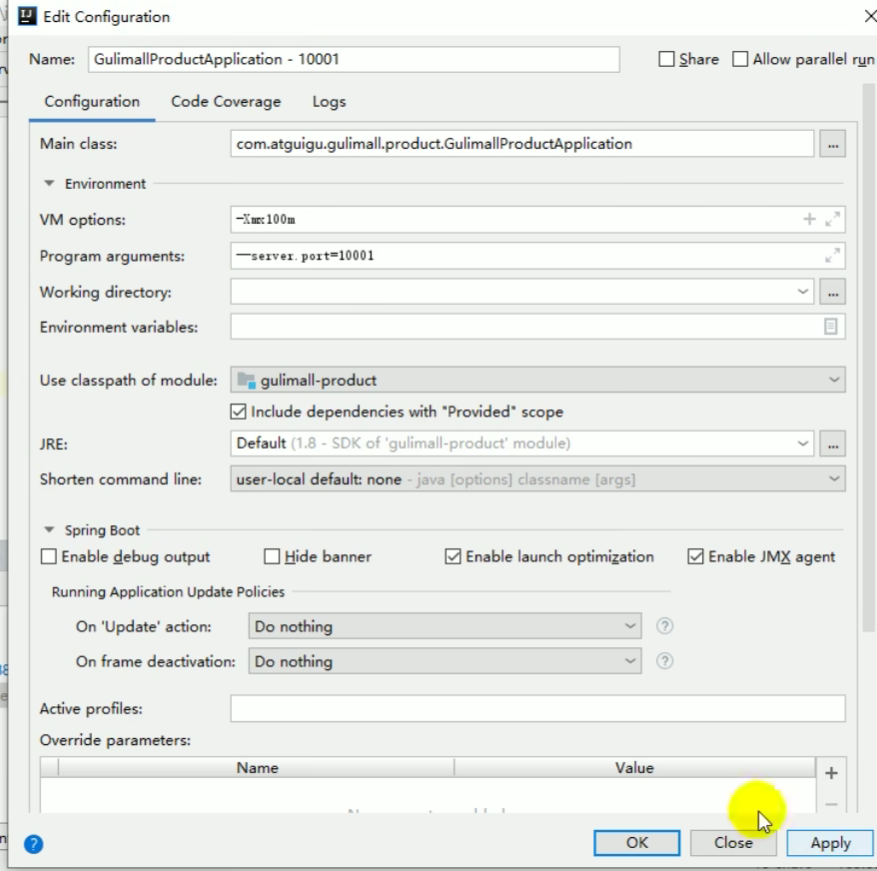
Task: Close the Edit Configuration dialog with X
Action: [x=870, y=17]
